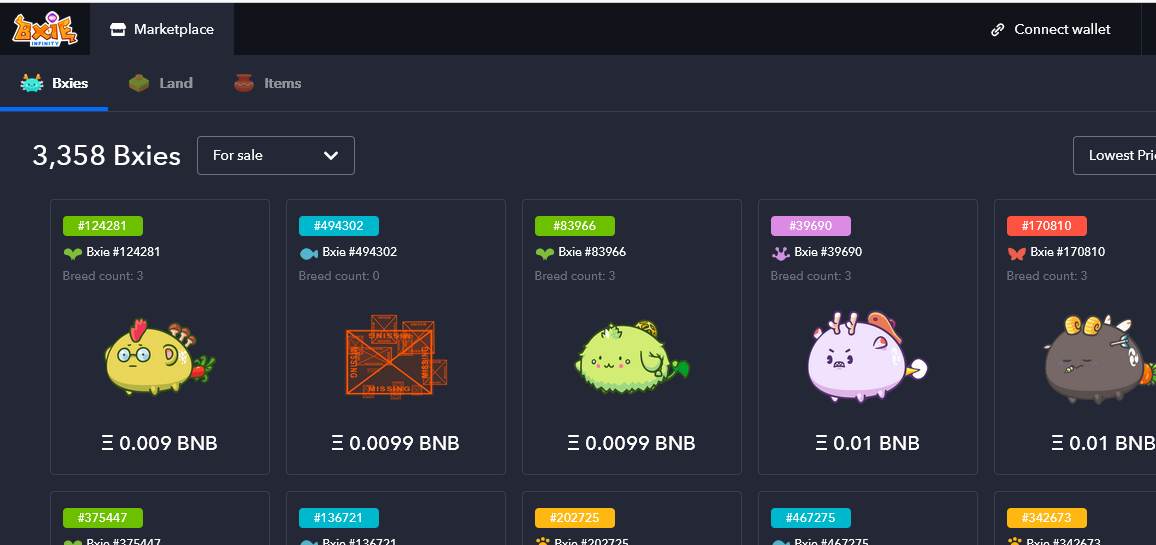
Task: Click the 0.009 BNB price
Action: [159, 443]
